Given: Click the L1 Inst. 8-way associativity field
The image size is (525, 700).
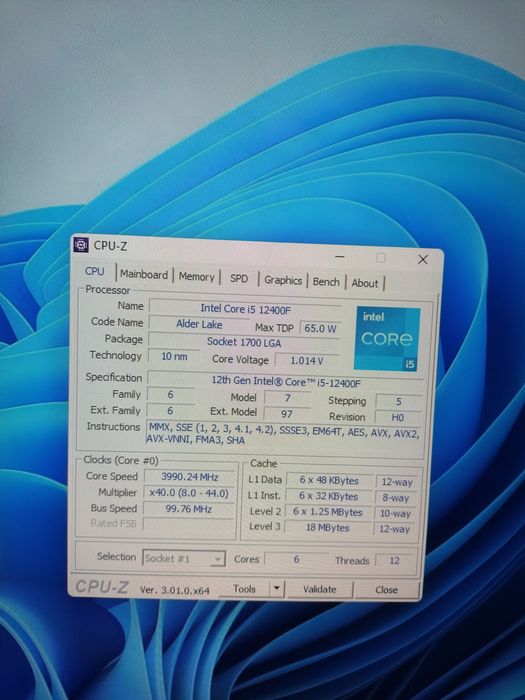Looking at the screenshot, I should click(396, 498).
